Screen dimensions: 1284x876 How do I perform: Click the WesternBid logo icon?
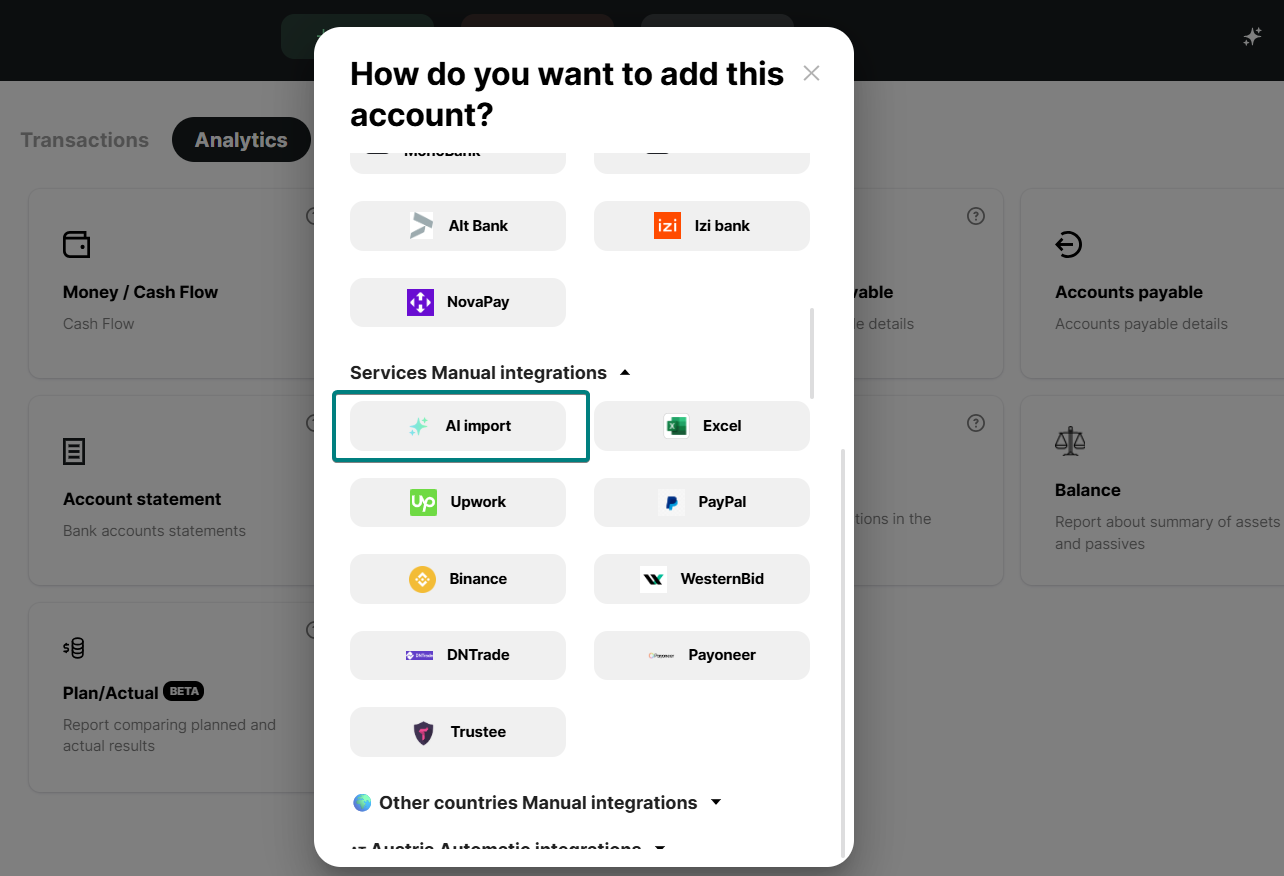[653, 579]
